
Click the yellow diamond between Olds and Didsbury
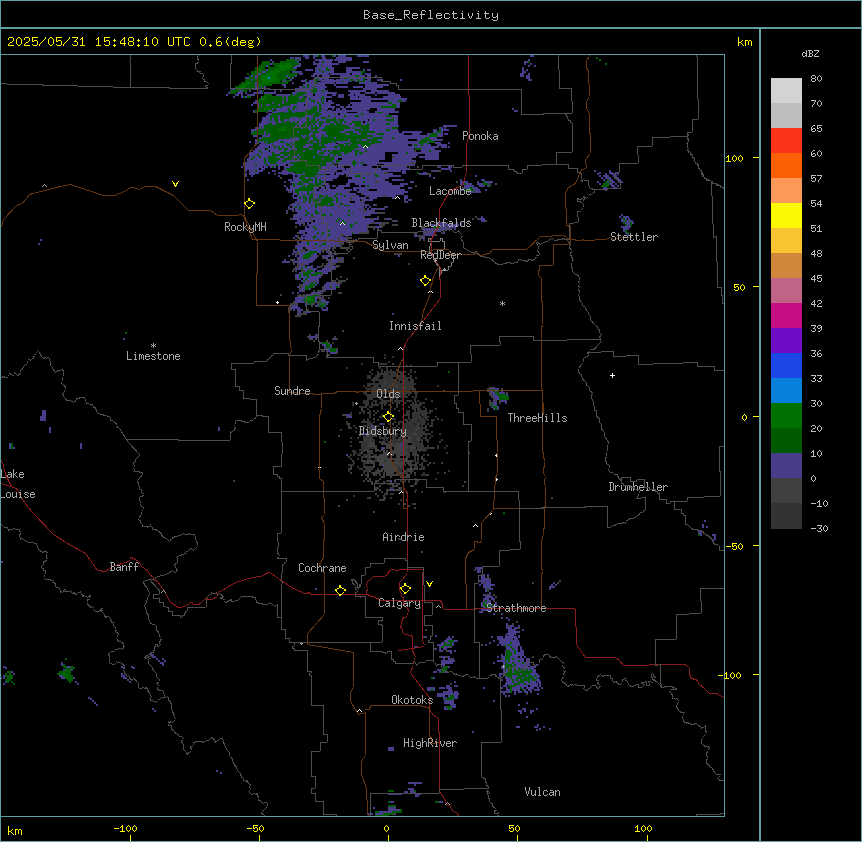[389, 417]
